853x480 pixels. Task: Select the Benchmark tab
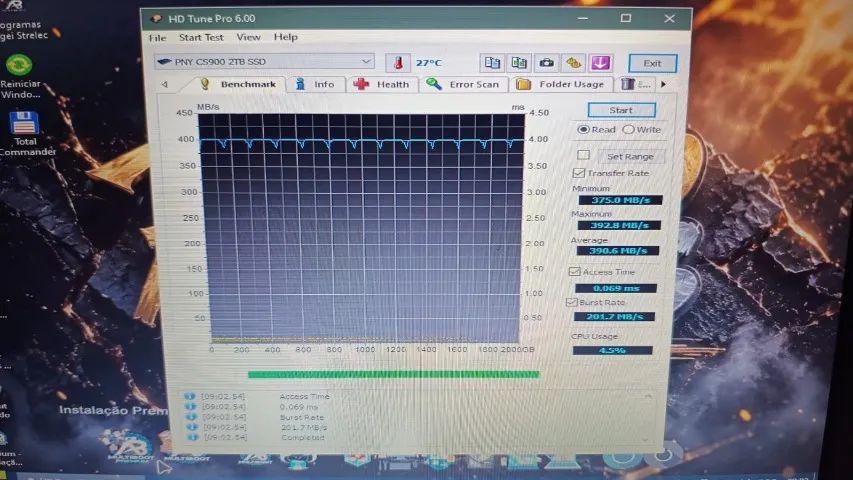pyautogui.click(x=238, y=84)
